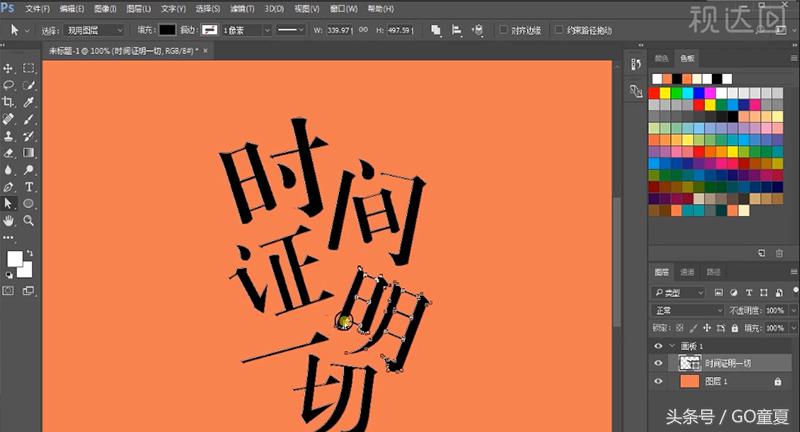Filter layers by adjustment type

(734, 293)
